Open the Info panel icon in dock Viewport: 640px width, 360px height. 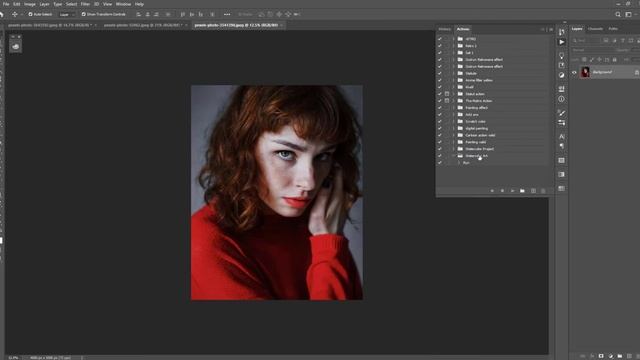[x=562, y=99]
